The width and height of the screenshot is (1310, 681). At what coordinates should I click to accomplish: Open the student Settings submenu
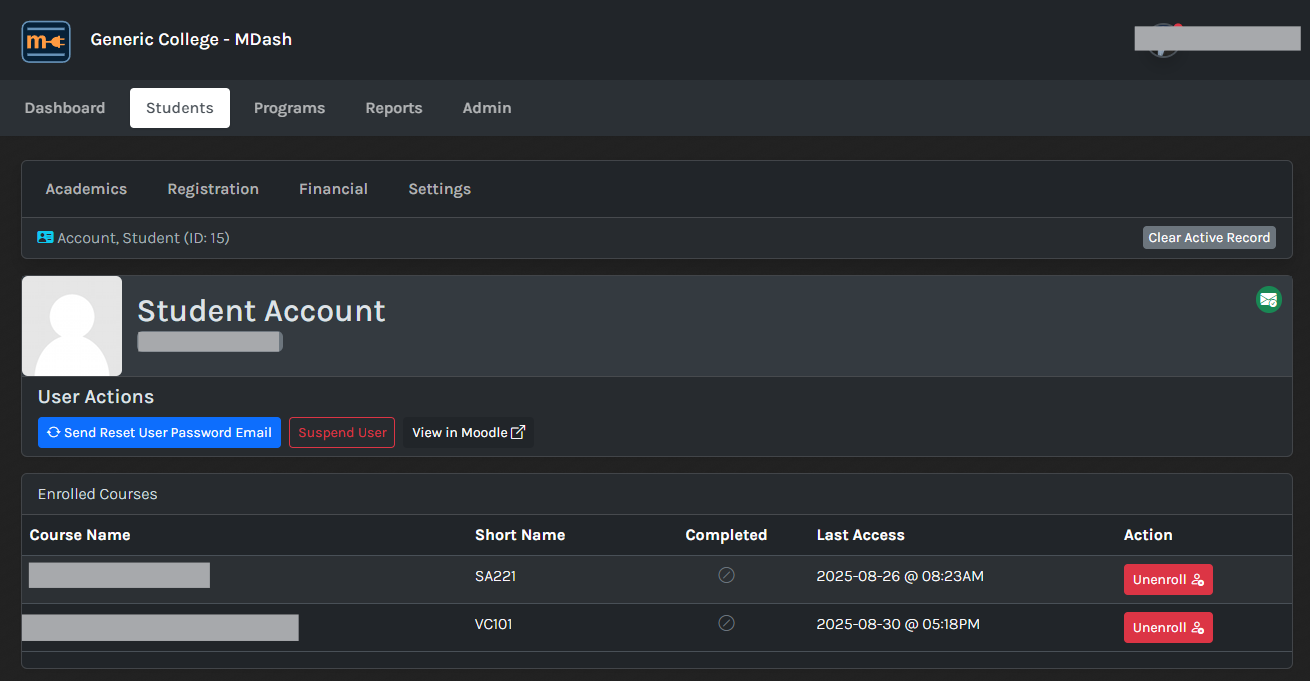click(439, 189)
